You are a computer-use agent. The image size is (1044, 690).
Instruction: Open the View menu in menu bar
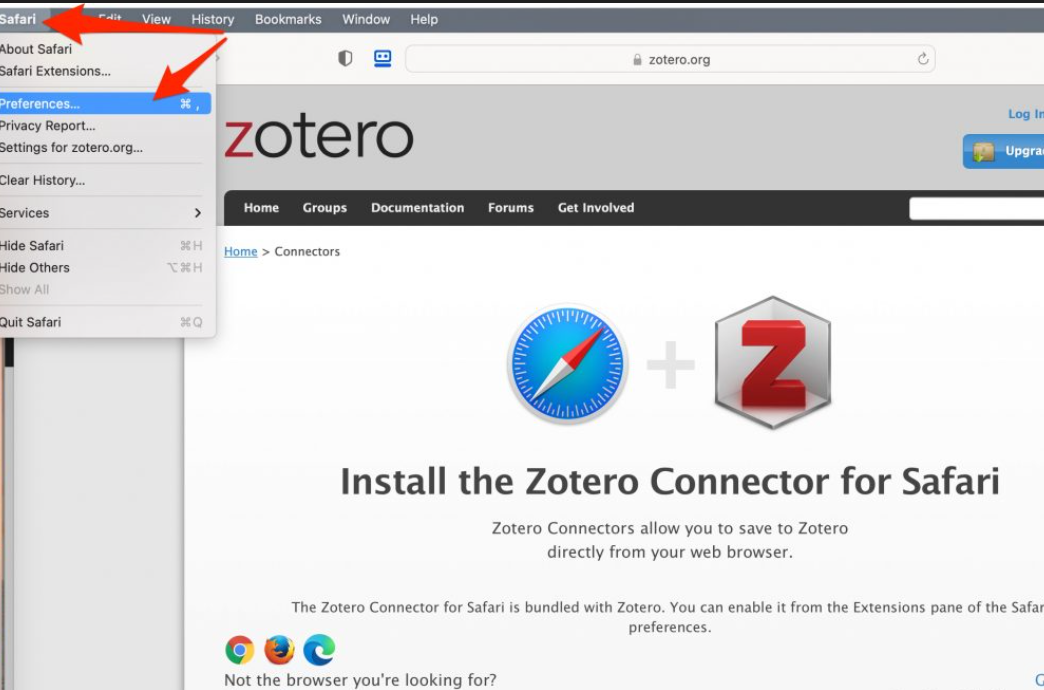(156, 19)
